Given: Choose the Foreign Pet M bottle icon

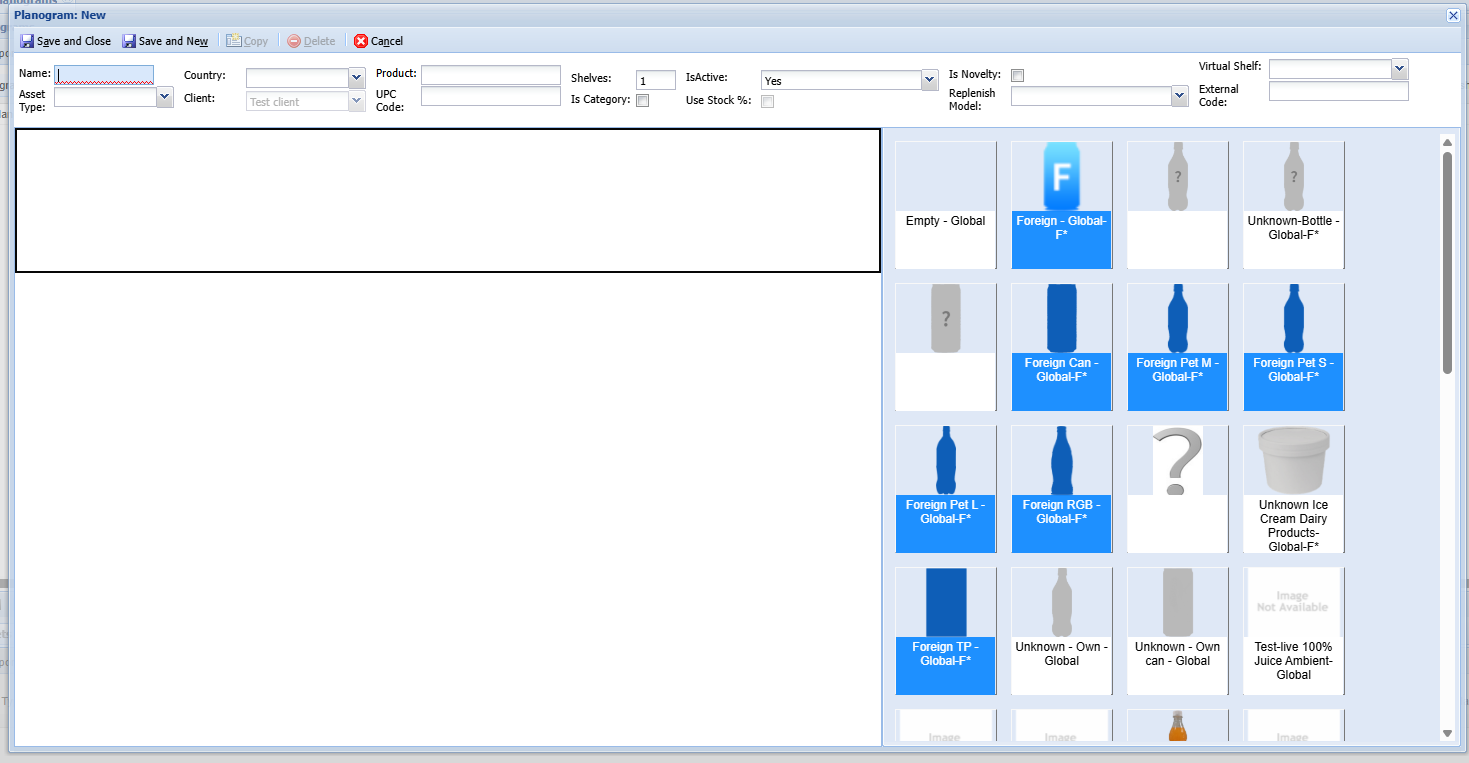Looking at the screenshot, I should [1177, 318].
